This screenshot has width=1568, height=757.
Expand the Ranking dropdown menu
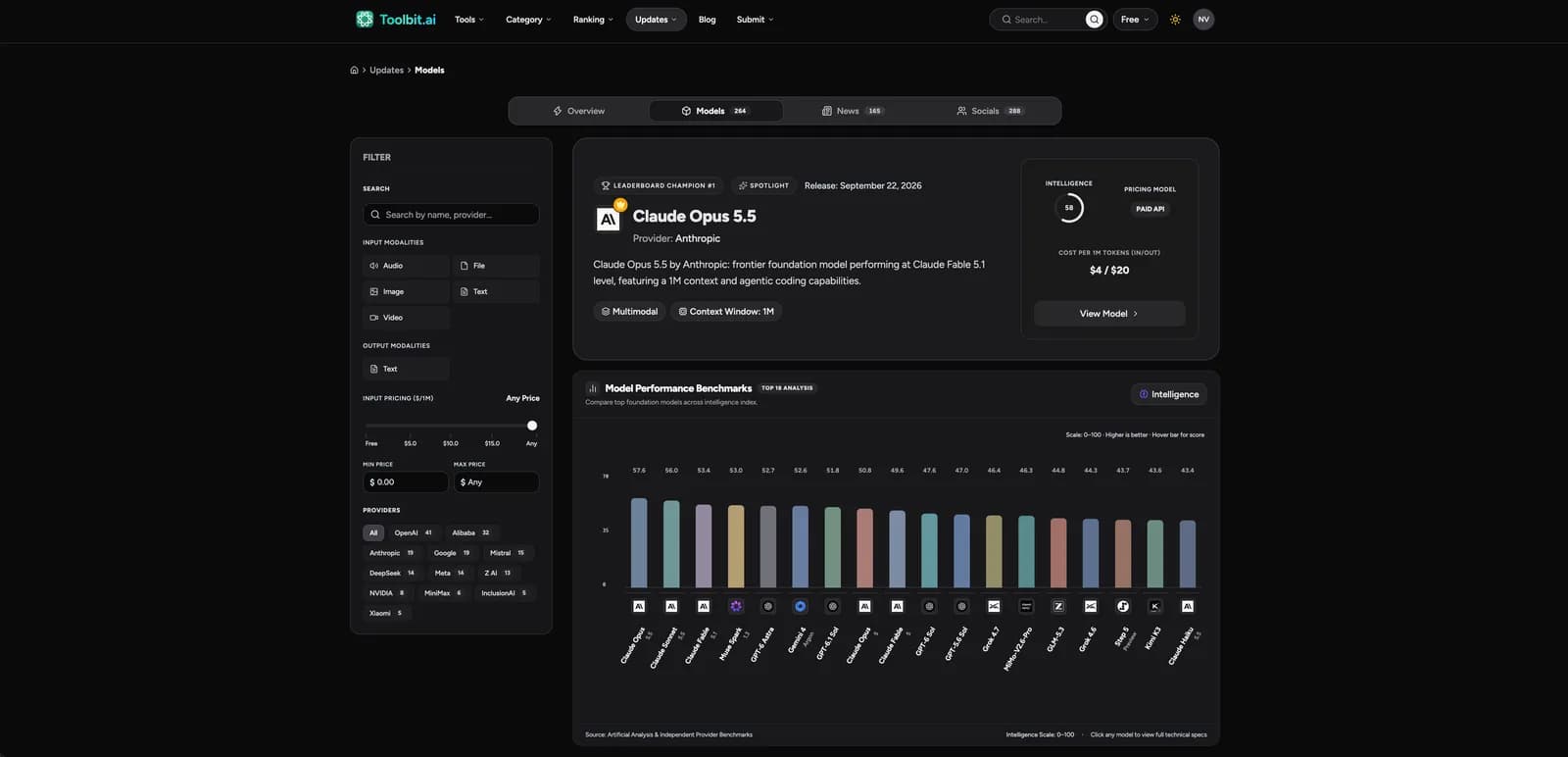click(593, 20)
